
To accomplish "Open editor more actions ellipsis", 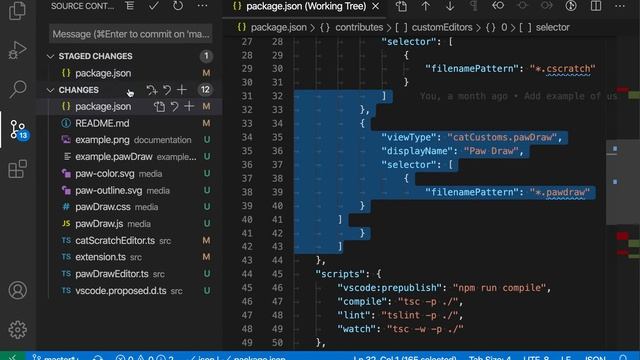I will pos(620,6).
